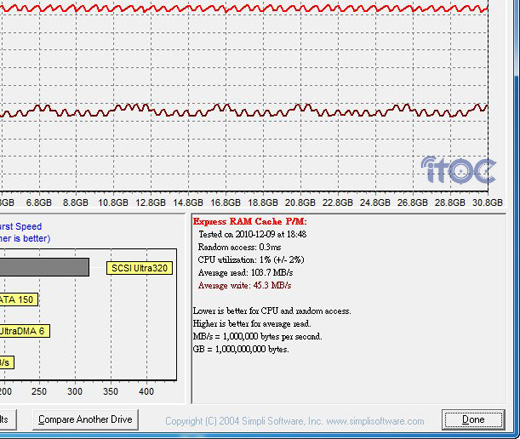Select the UltraDMA 6 label
Viewport: 520px width, 439px height.
(x=24, y=331)
